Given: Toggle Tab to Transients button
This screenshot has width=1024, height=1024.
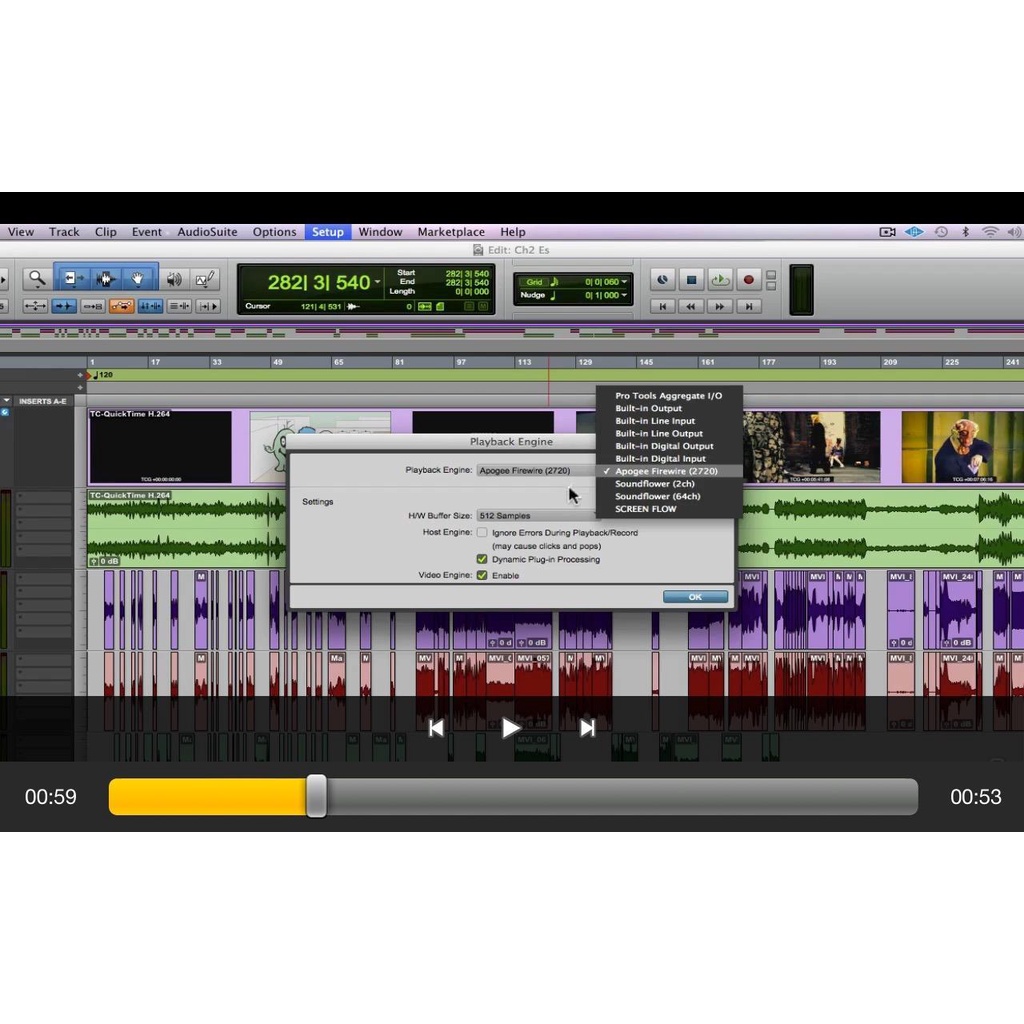Looking at the screenshot, I should [x=63, y=306].
